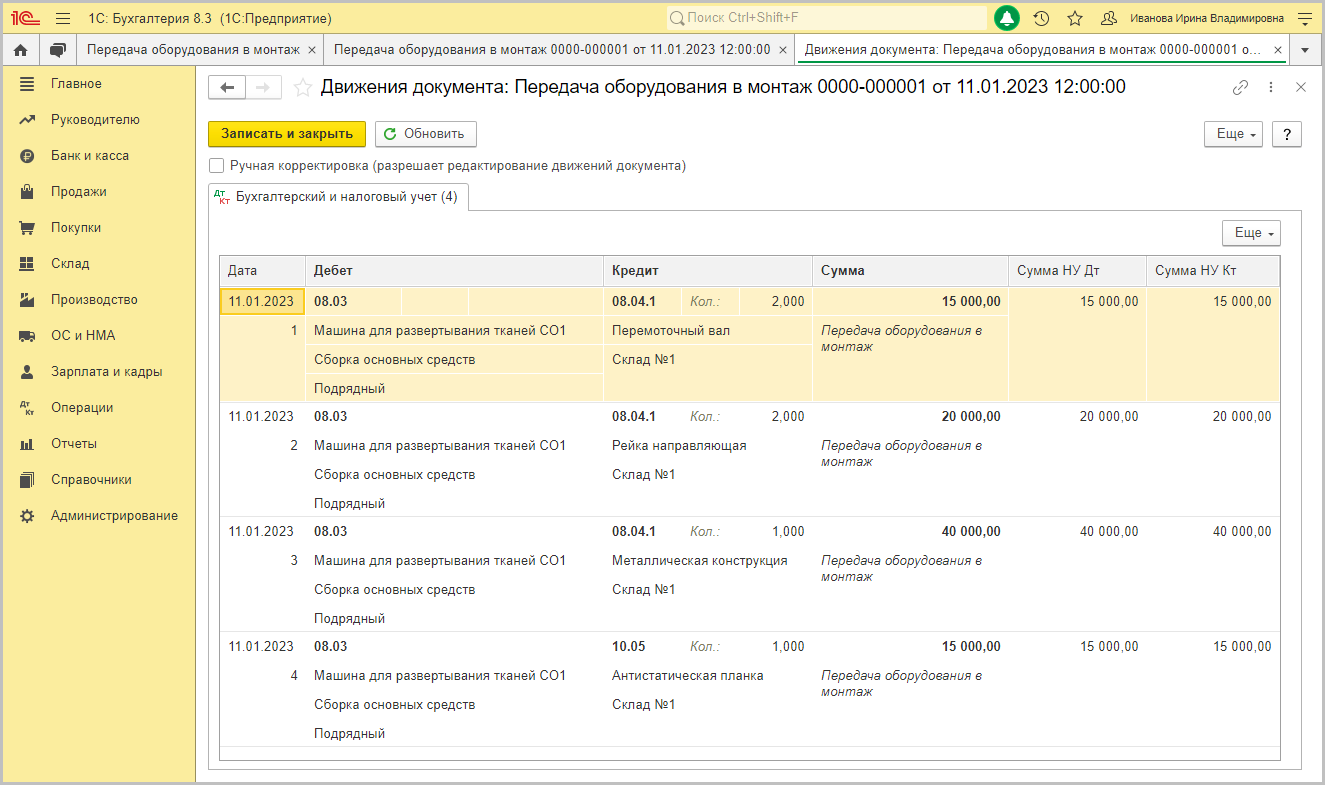1325x785 pixels.
Task: Click the Сумма column header
Action: tap(910, 271)
